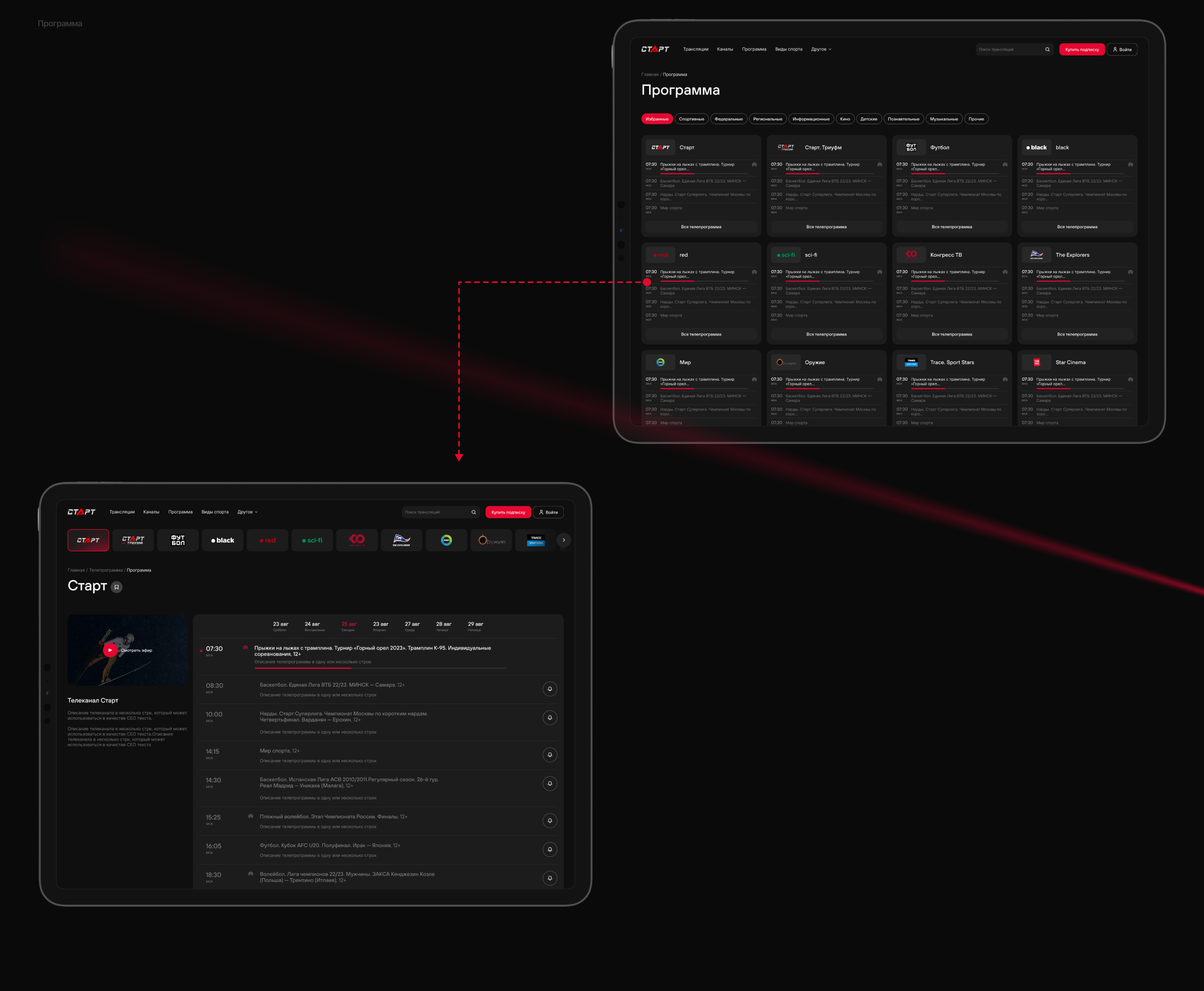Viewport: 1204px width, 991px height.
Task: Click Купить подписку in upper tablet
Action: pos(1081,50)
